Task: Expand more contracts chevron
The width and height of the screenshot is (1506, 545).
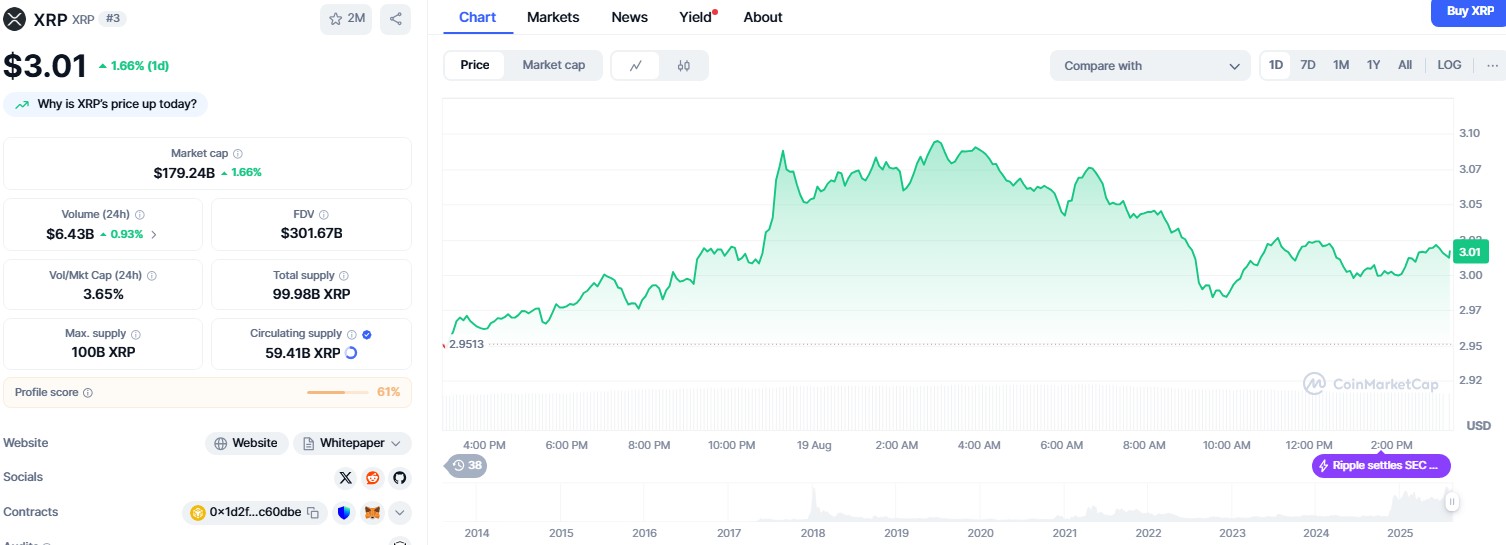Action: coord(399,513)
